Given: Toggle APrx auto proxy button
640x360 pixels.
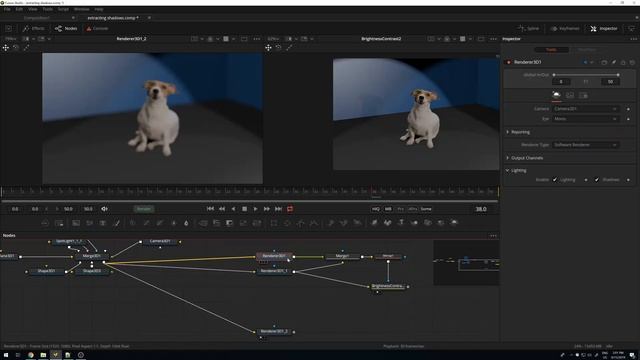Looking at the screenshot, I should tap(412, 209).
